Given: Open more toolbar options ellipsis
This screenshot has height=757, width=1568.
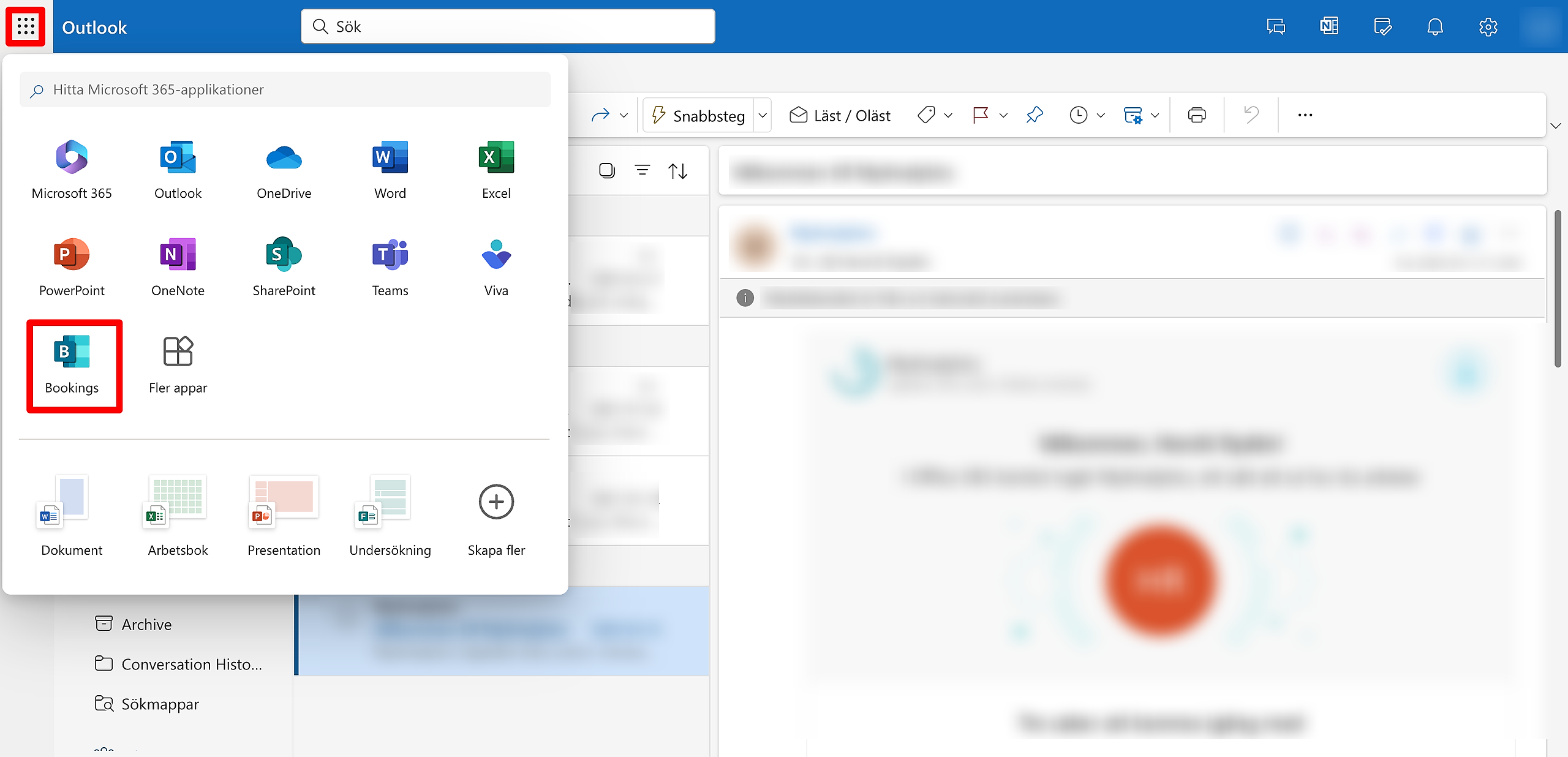Looking at the screenshot, I should coord(1305,115).
